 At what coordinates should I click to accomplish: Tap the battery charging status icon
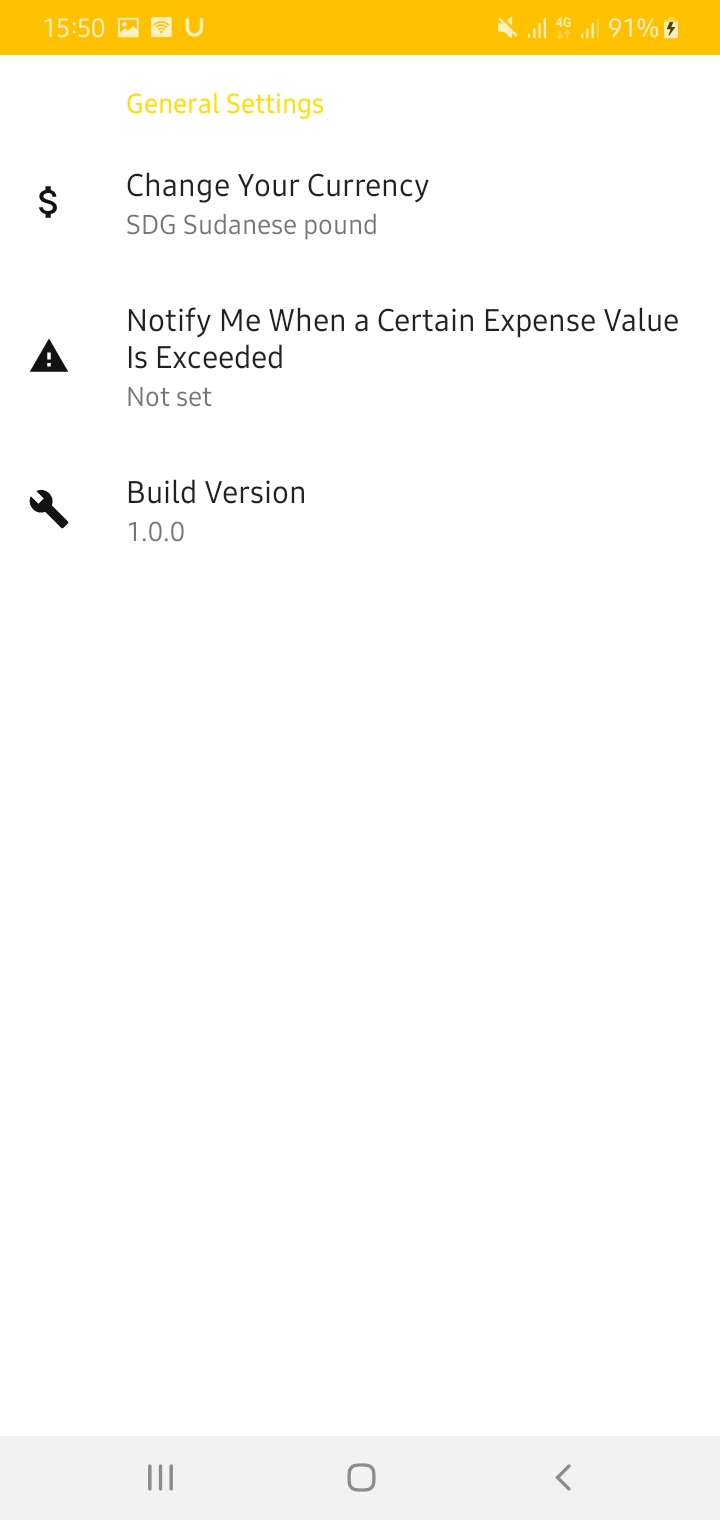click(x=672, y=28)
